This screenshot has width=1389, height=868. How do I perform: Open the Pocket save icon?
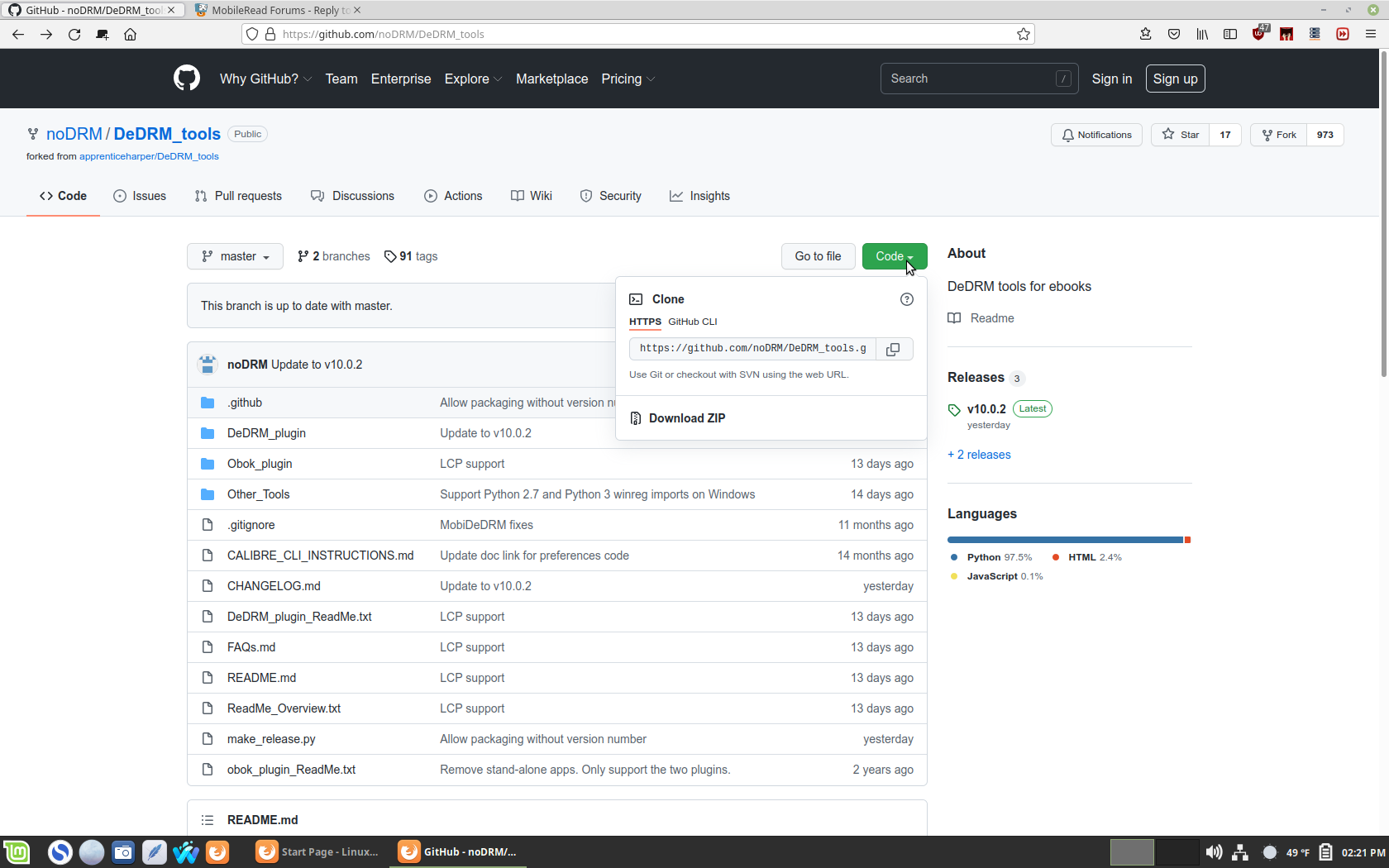pyautogui.click(x=1174, y=34)
